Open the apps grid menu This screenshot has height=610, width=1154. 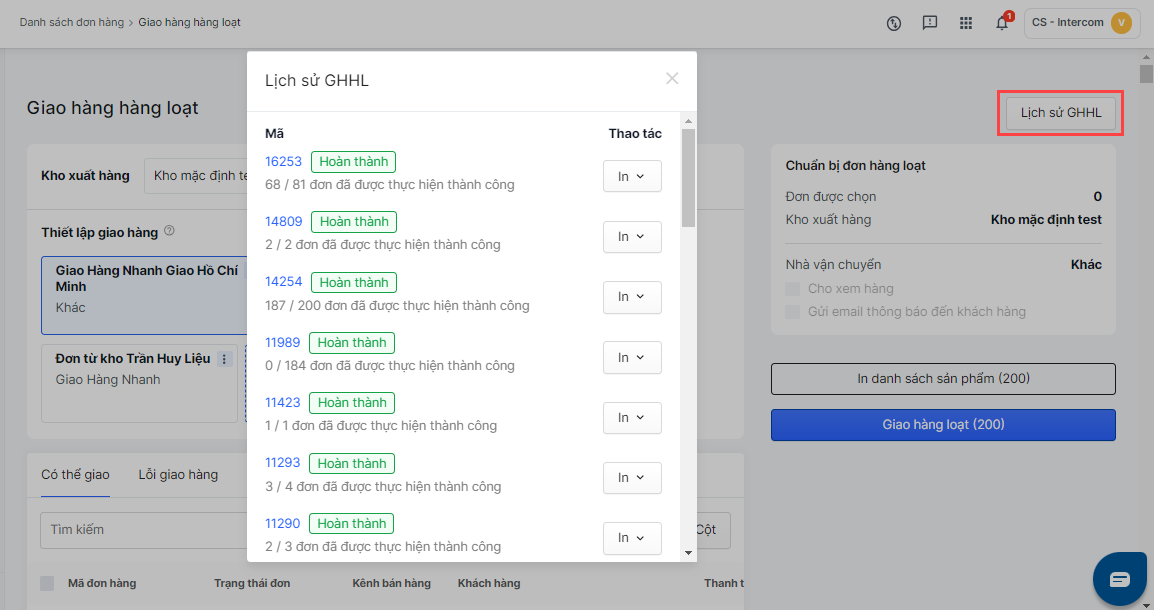966,23
